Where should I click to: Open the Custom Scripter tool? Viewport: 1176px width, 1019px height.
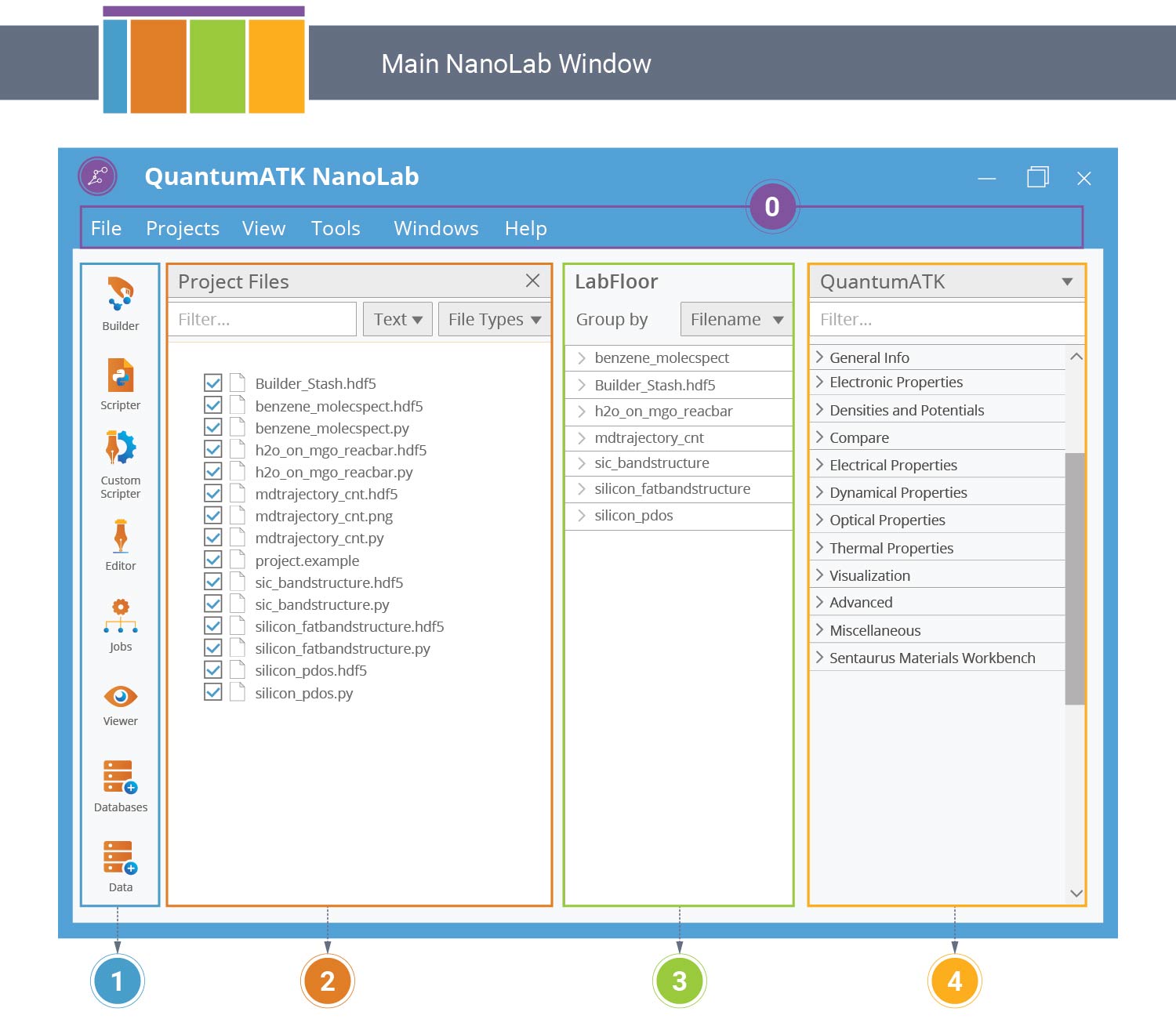tap(121, 464)
